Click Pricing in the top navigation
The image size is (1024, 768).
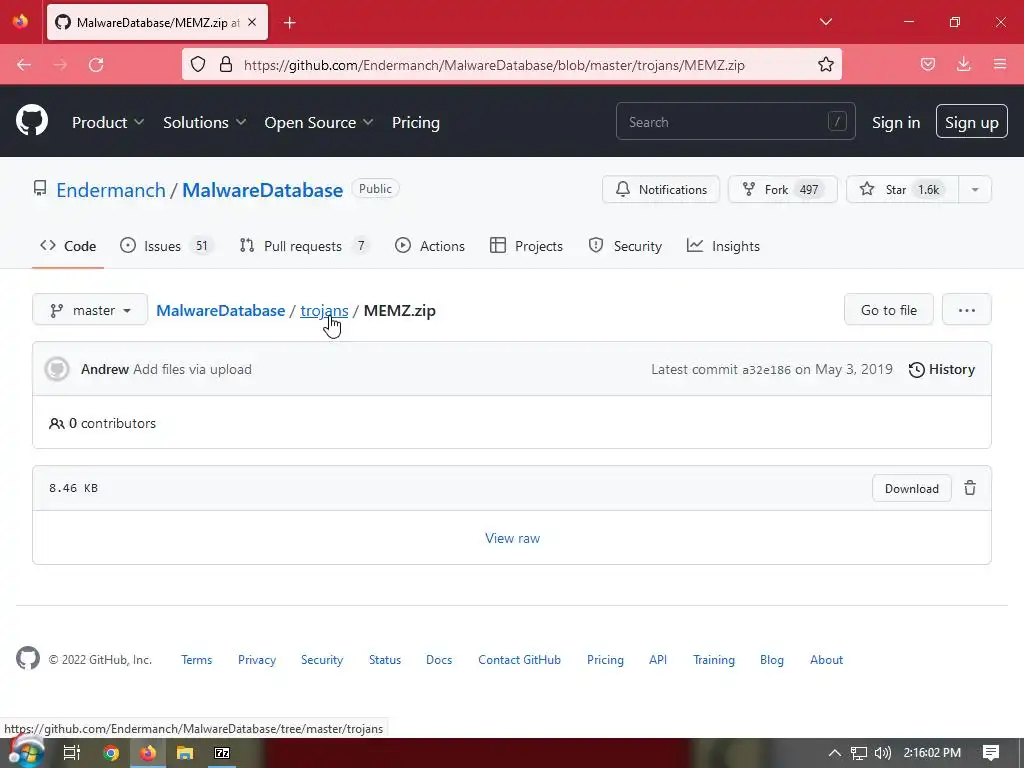coord(415,122)
